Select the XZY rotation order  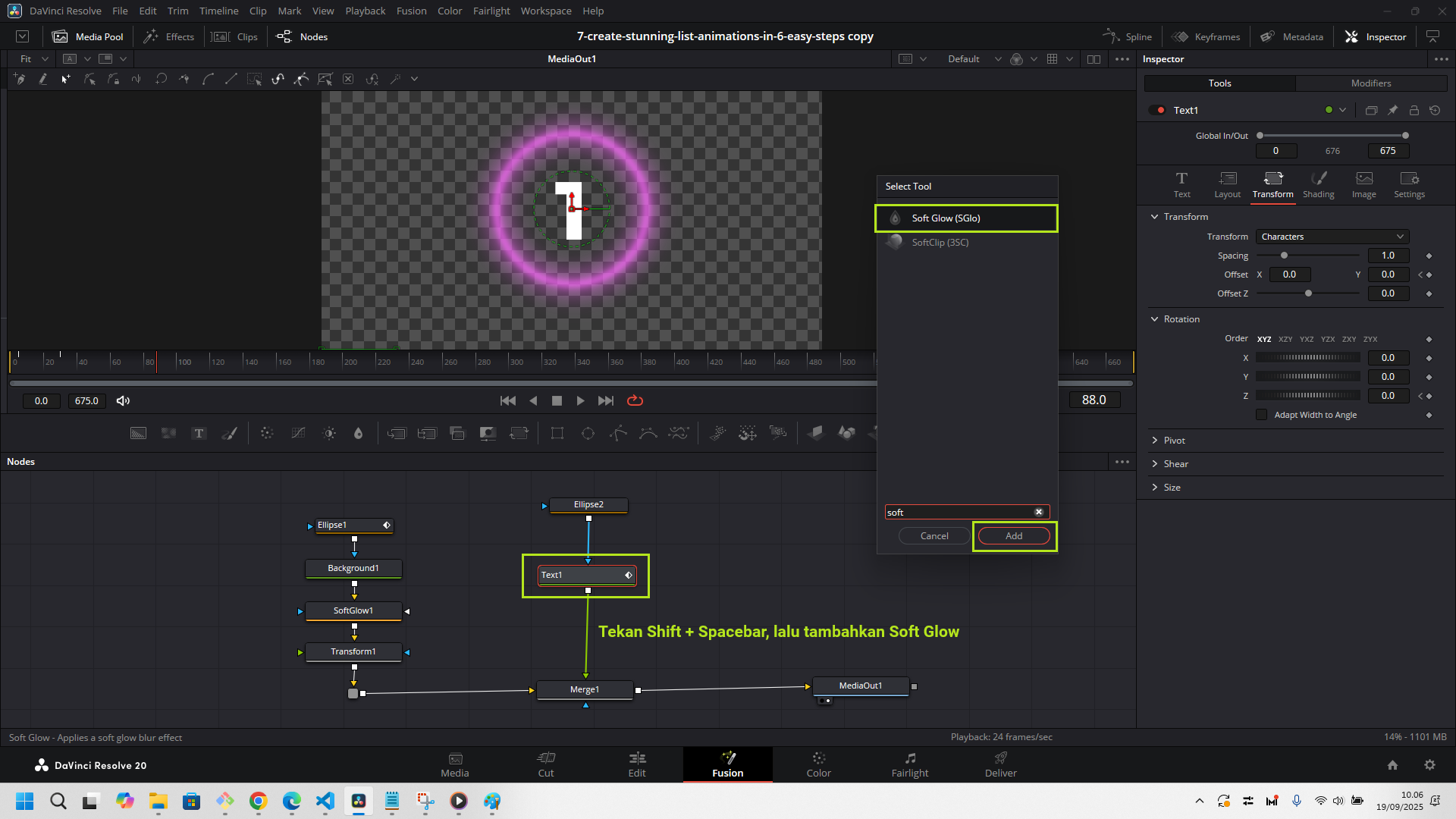(x=1285, y=339)
